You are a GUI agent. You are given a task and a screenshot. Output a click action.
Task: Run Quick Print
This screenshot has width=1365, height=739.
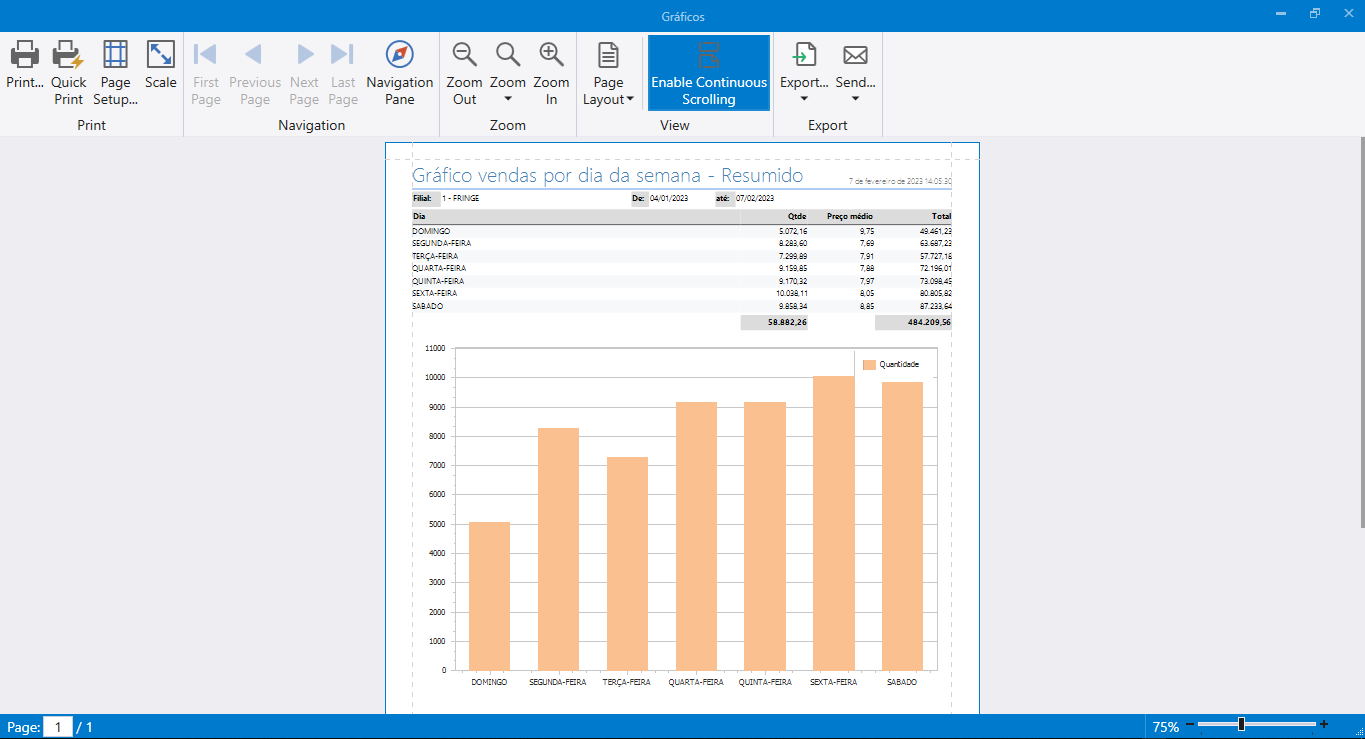click(69, 55)
